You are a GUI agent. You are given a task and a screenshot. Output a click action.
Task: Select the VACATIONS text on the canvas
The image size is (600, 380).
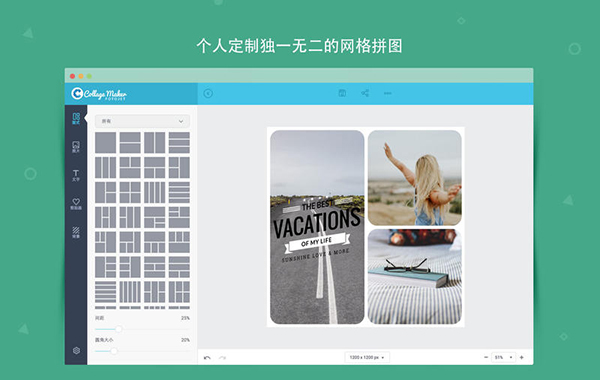(317, 223)
